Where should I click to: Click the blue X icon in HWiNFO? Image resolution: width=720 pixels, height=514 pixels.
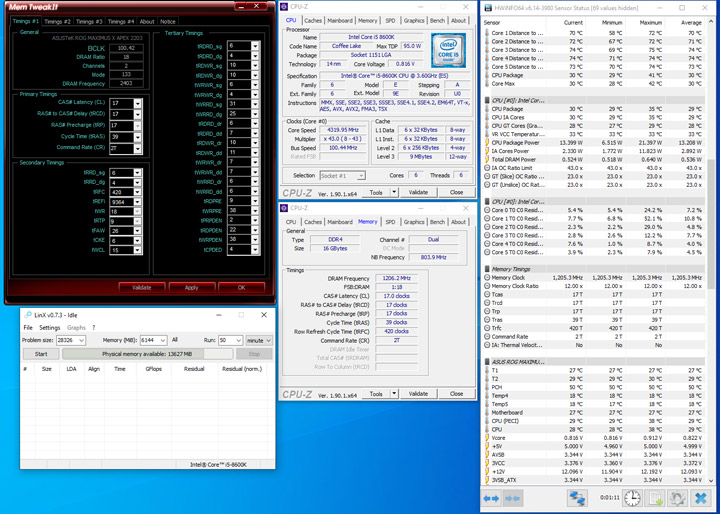(701, 498)
